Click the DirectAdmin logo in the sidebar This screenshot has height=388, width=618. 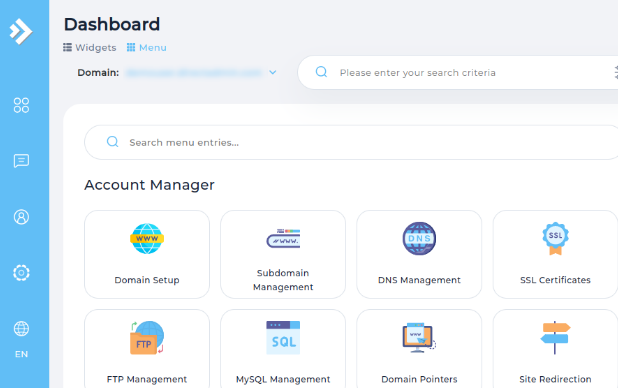click(x=21, y=31)
